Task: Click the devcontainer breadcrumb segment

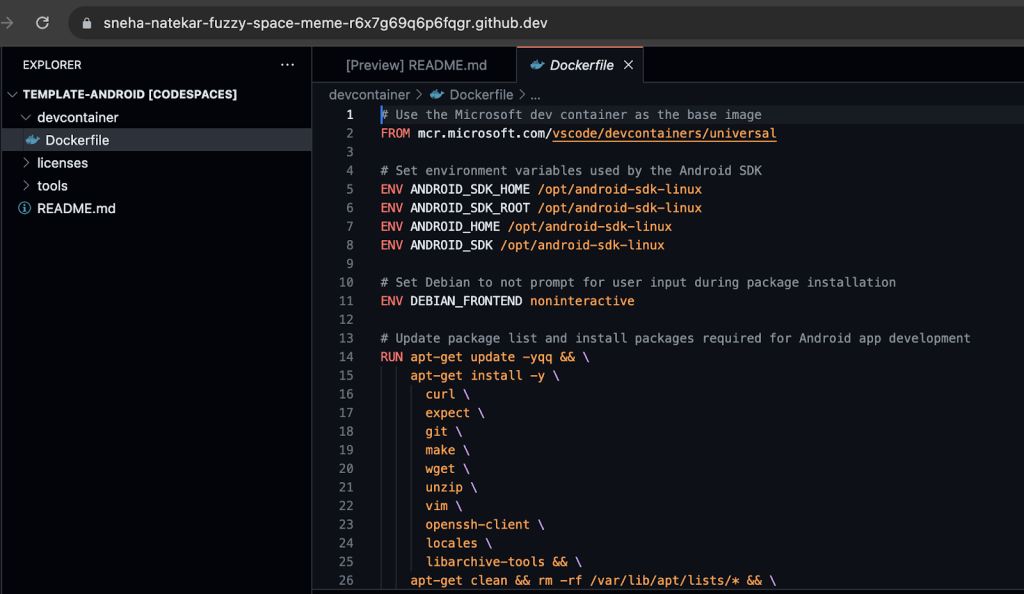Action: (369, 95)
